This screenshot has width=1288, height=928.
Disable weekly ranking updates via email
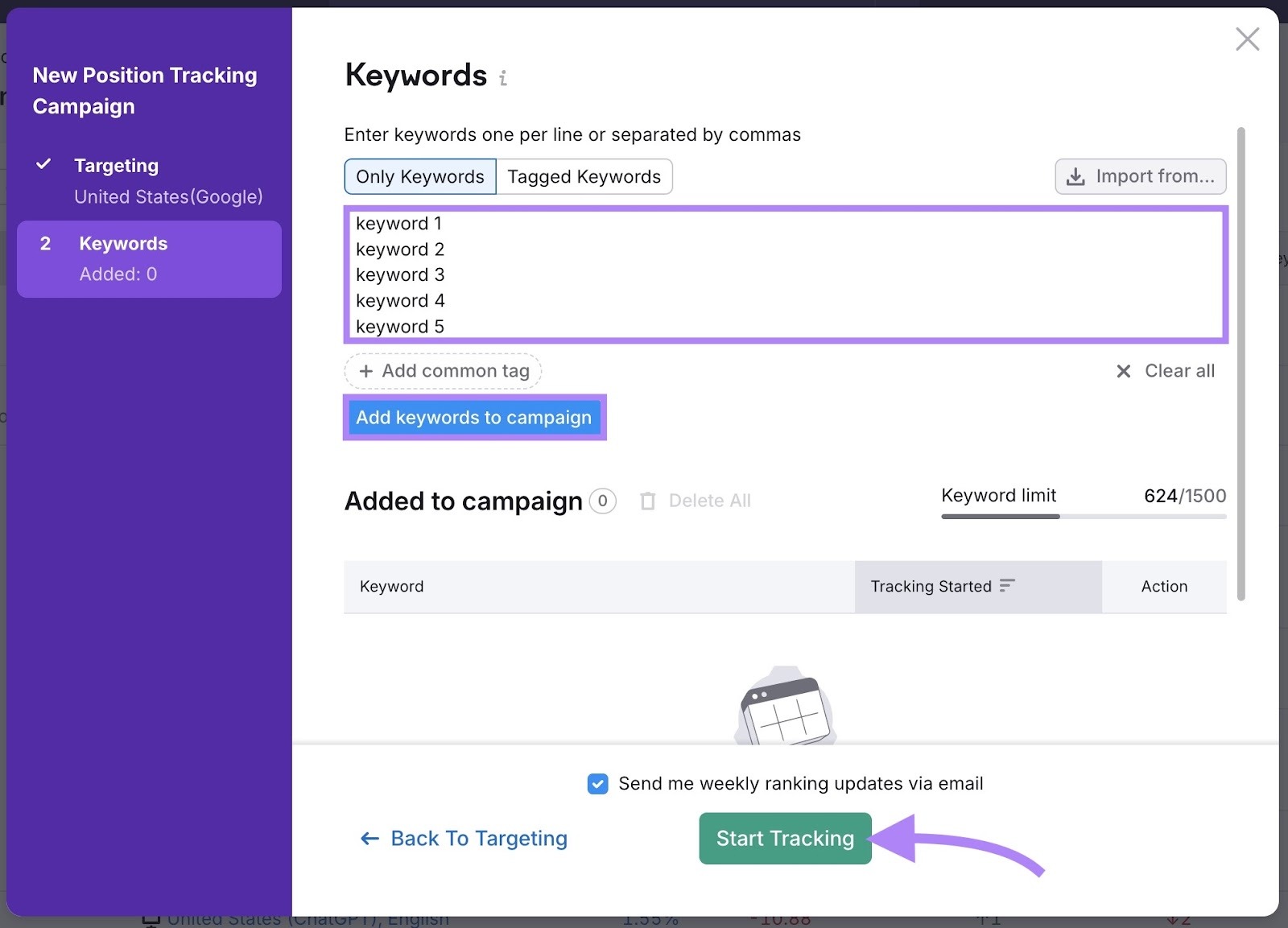[x=597, y=783]
